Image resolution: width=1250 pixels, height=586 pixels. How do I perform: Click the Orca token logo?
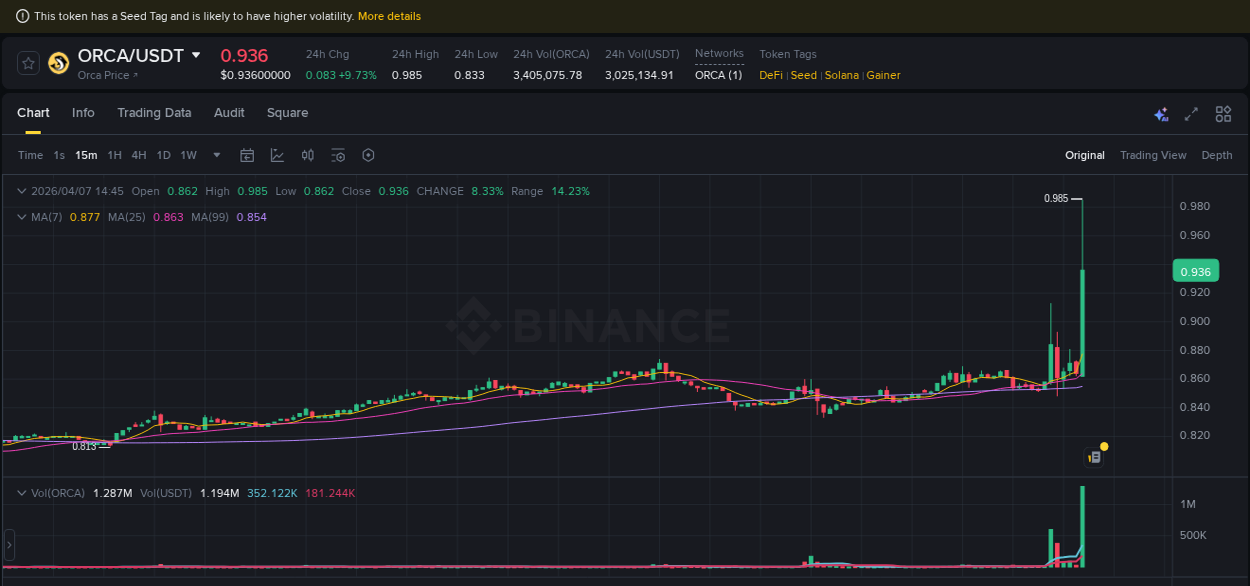[59, 64]
